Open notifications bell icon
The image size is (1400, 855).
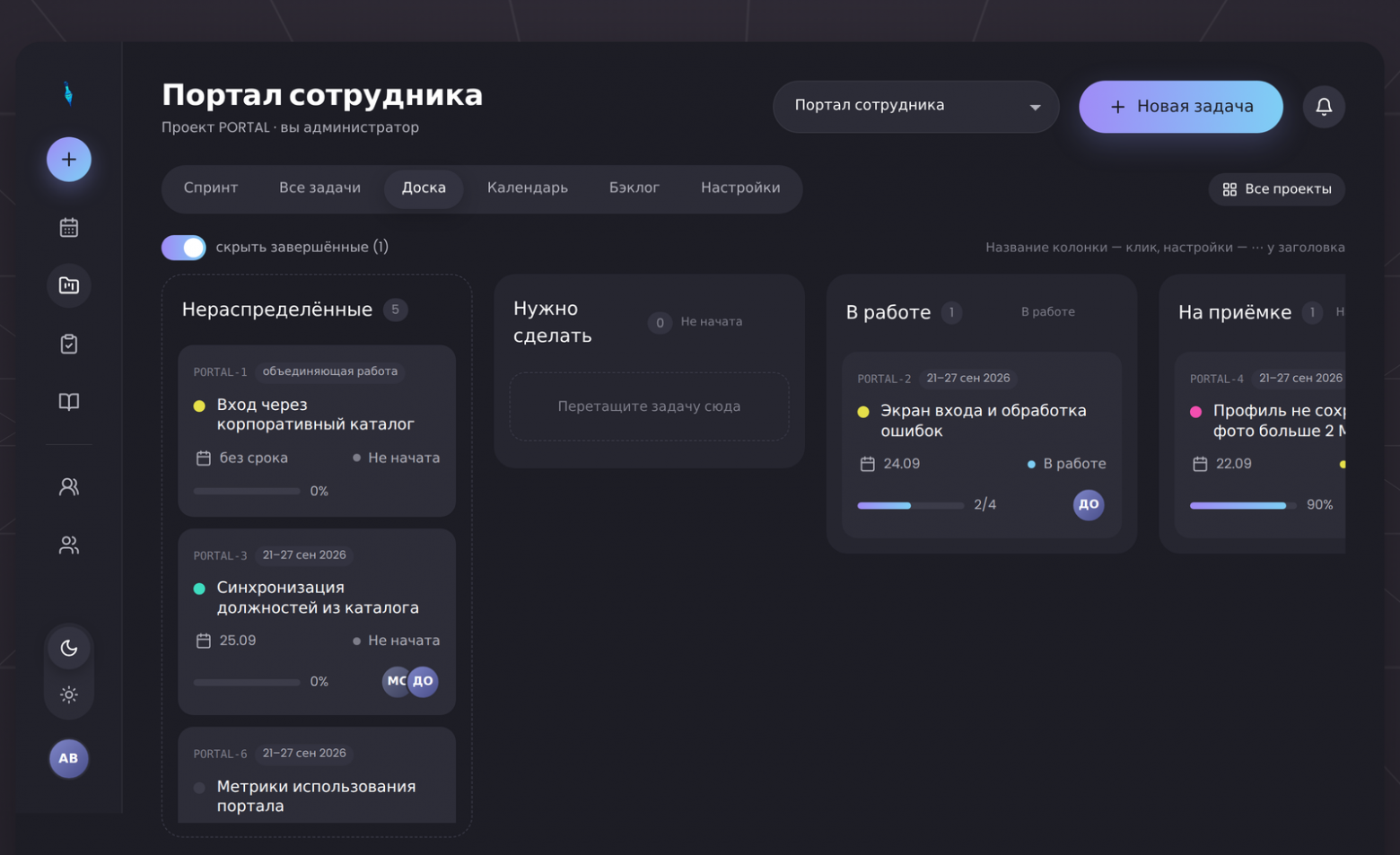pos(1324,107)
